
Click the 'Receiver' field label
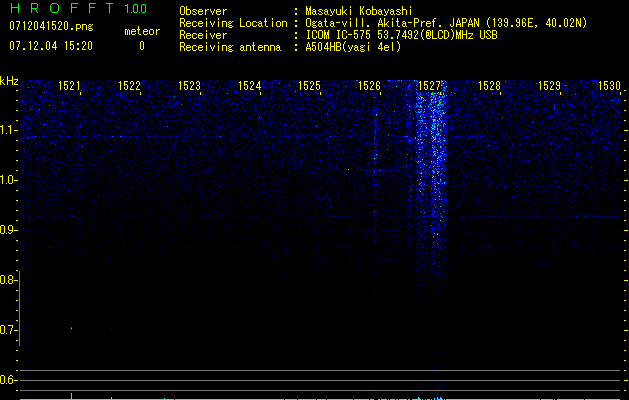[203, 35]
